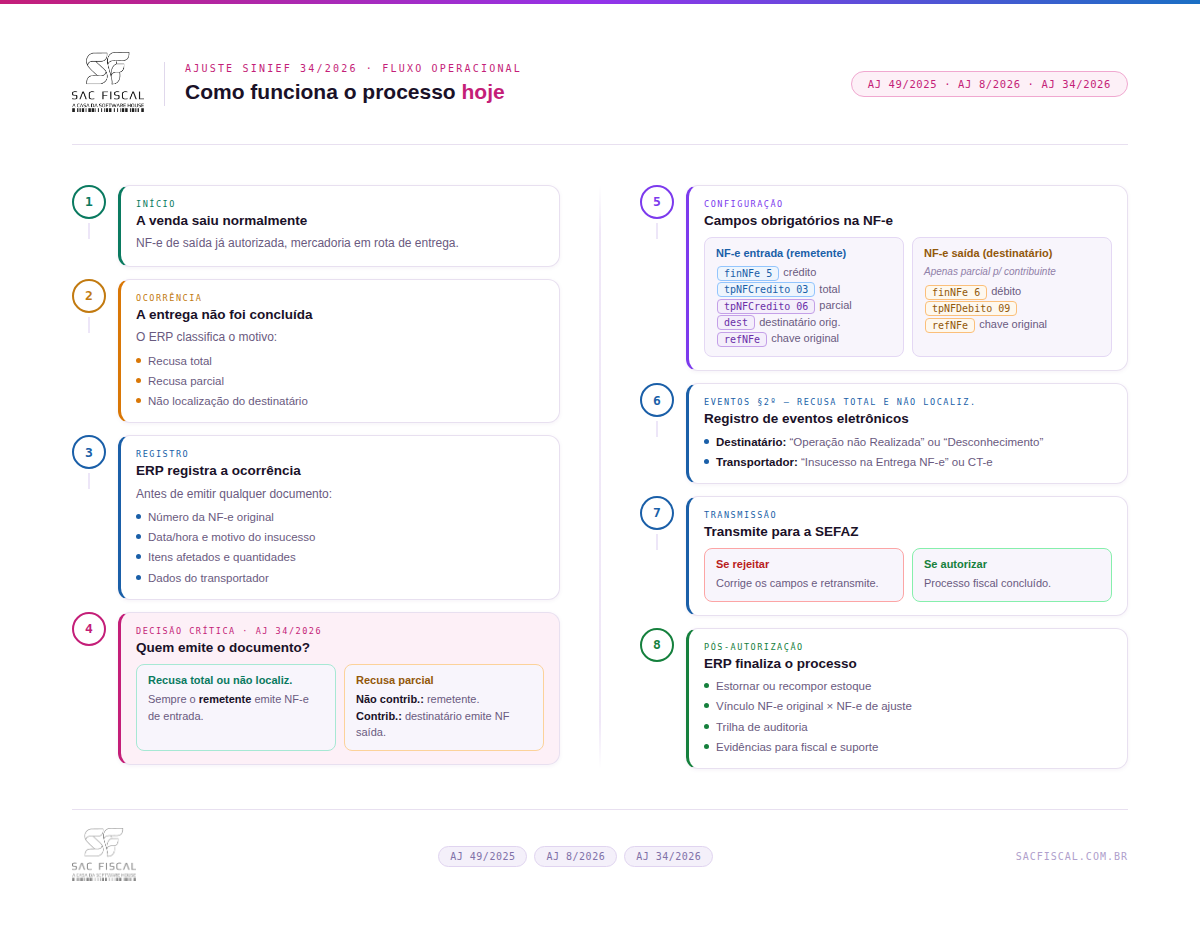Screen dimensions: 1200x941
Task: Click the "Quem emite o documento?" heading
Action: pos(223,647)
